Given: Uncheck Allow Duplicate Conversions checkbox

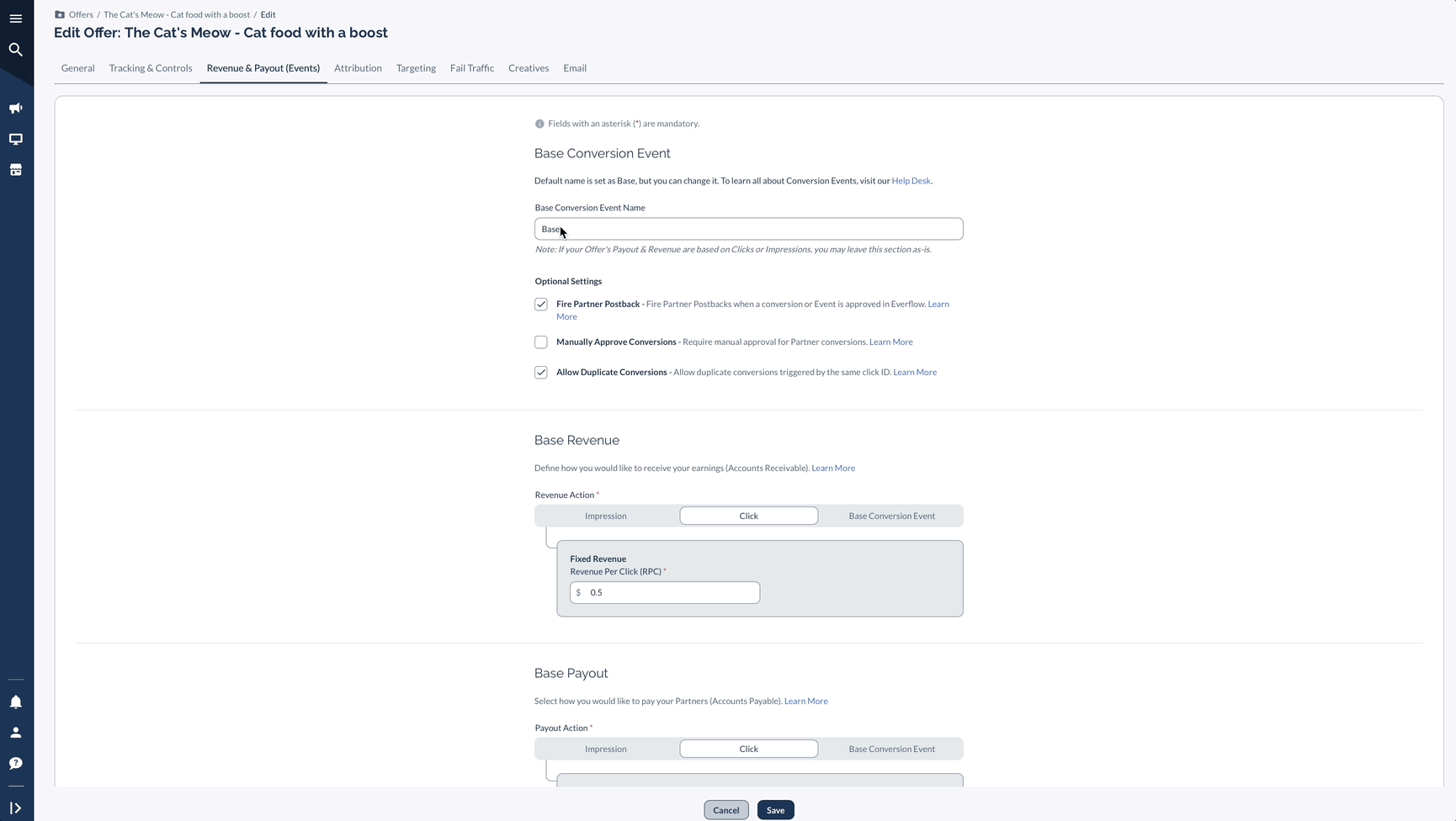Looking at the screenshot, I should coord(541,373).
